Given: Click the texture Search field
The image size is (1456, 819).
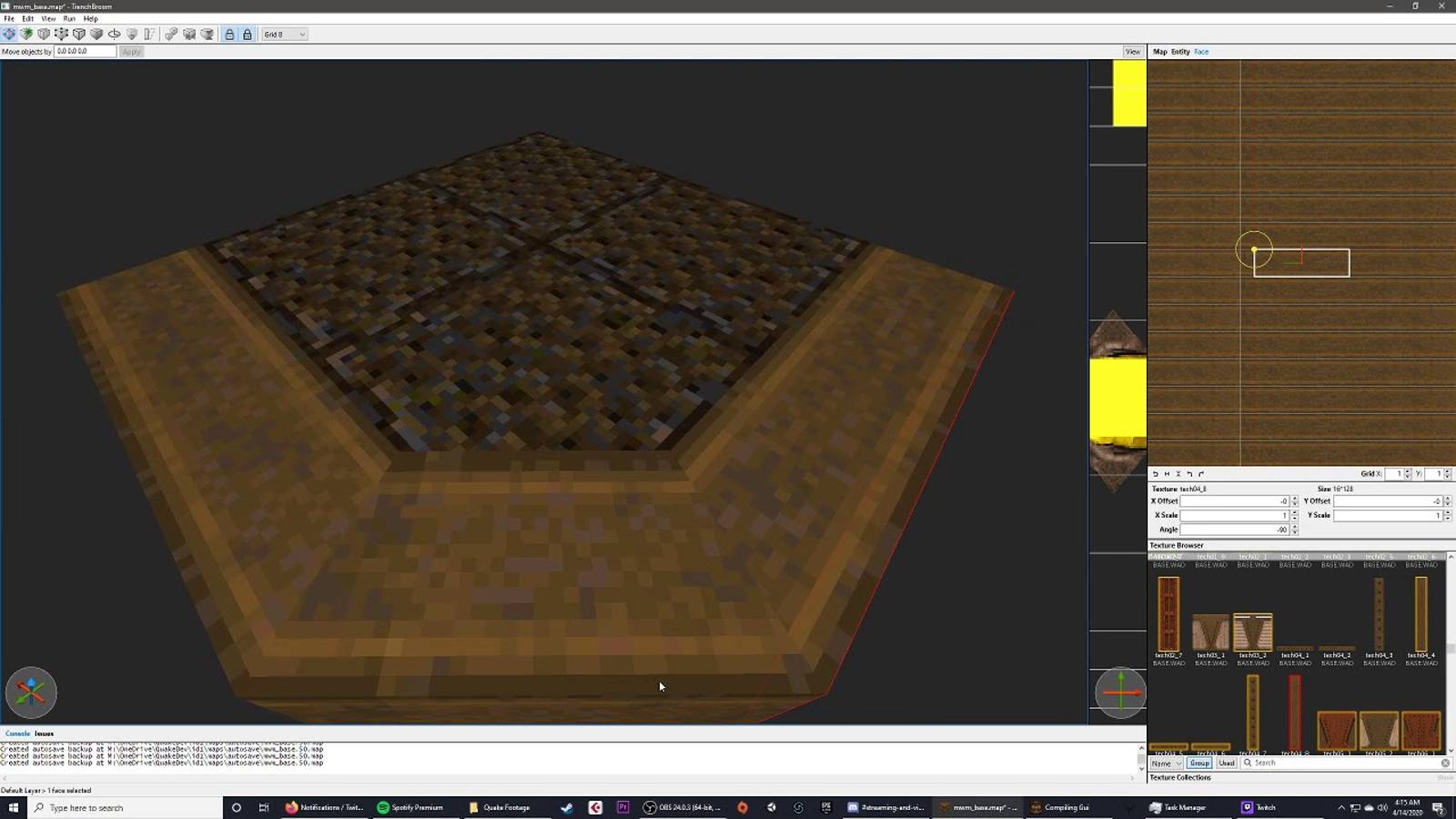Looking at the screenshot, I should (x=1346, y=763).
